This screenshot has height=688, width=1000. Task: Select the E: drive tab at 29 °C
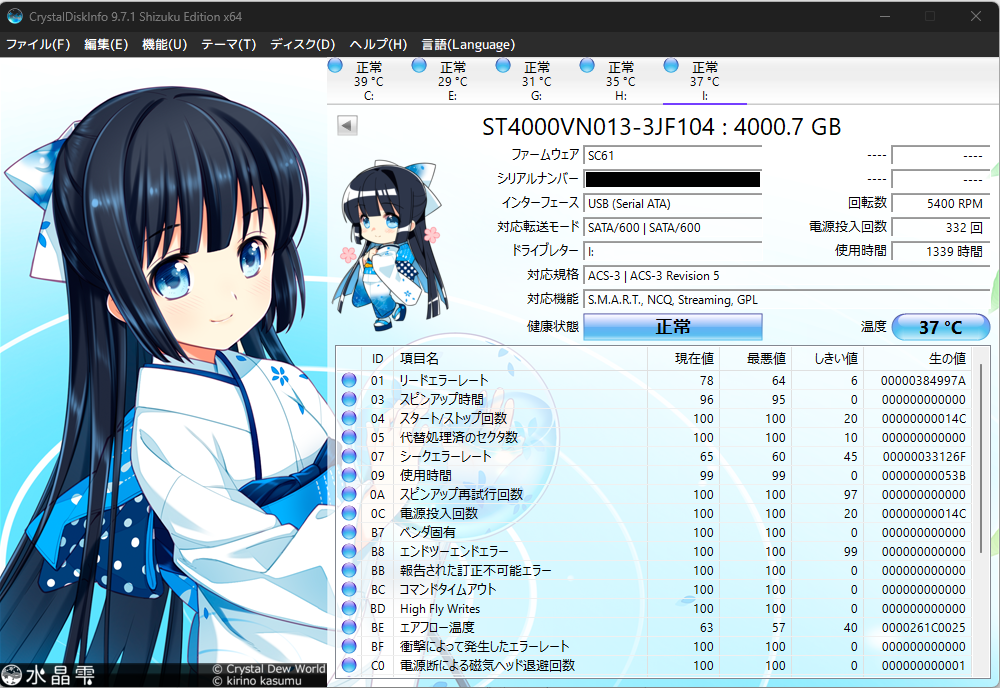pos(452,80)
